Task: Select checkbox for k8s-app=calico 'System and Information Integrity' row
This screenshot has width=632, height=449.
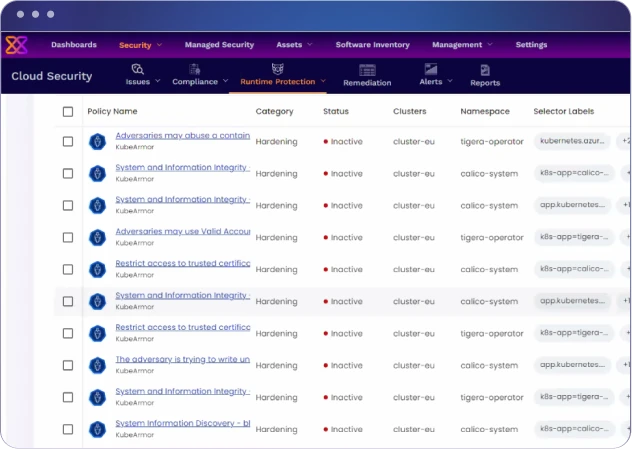Action: [68, 173]
